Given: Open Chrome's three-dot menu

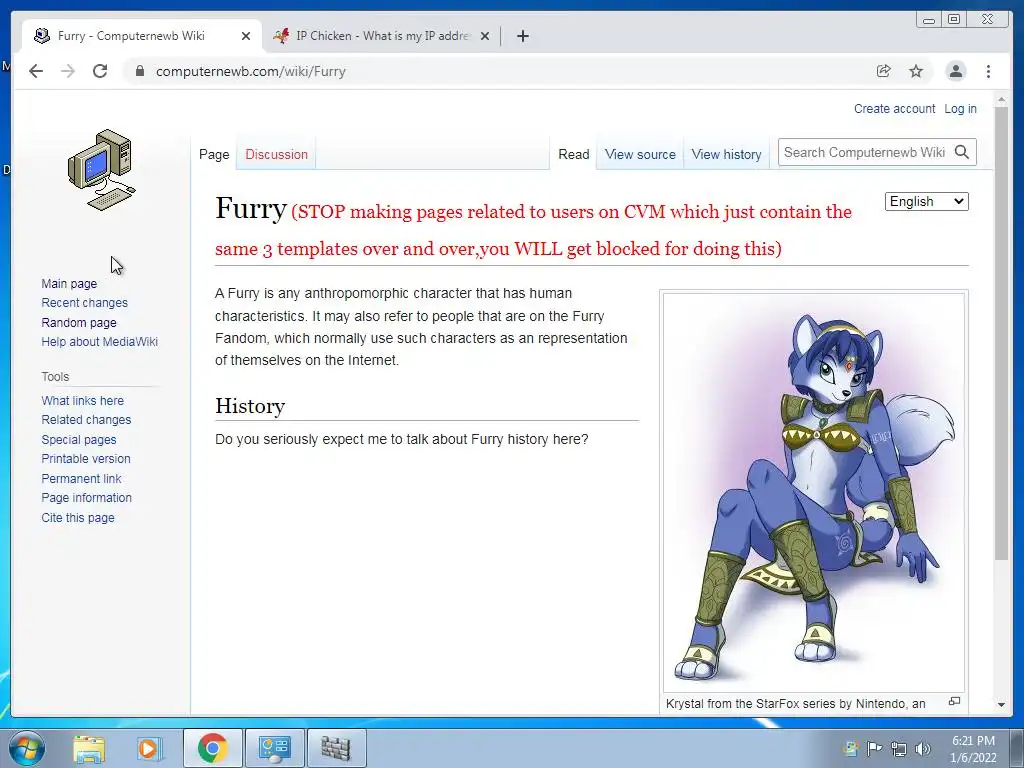Looking at the screenshot, I should [x=989, y=71].
